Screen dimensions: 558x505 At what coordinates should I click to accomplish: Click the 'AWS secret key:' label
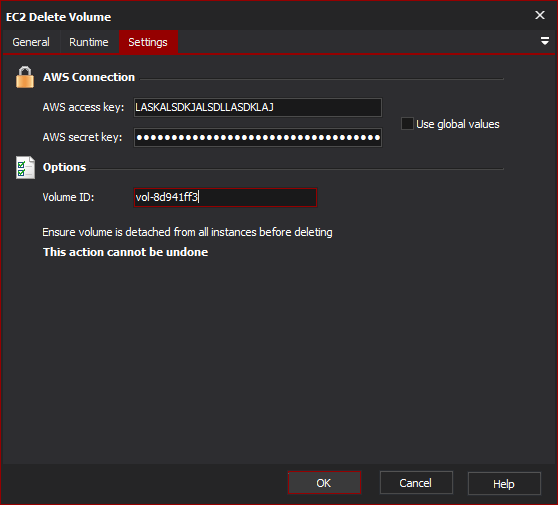pos(82,137)
